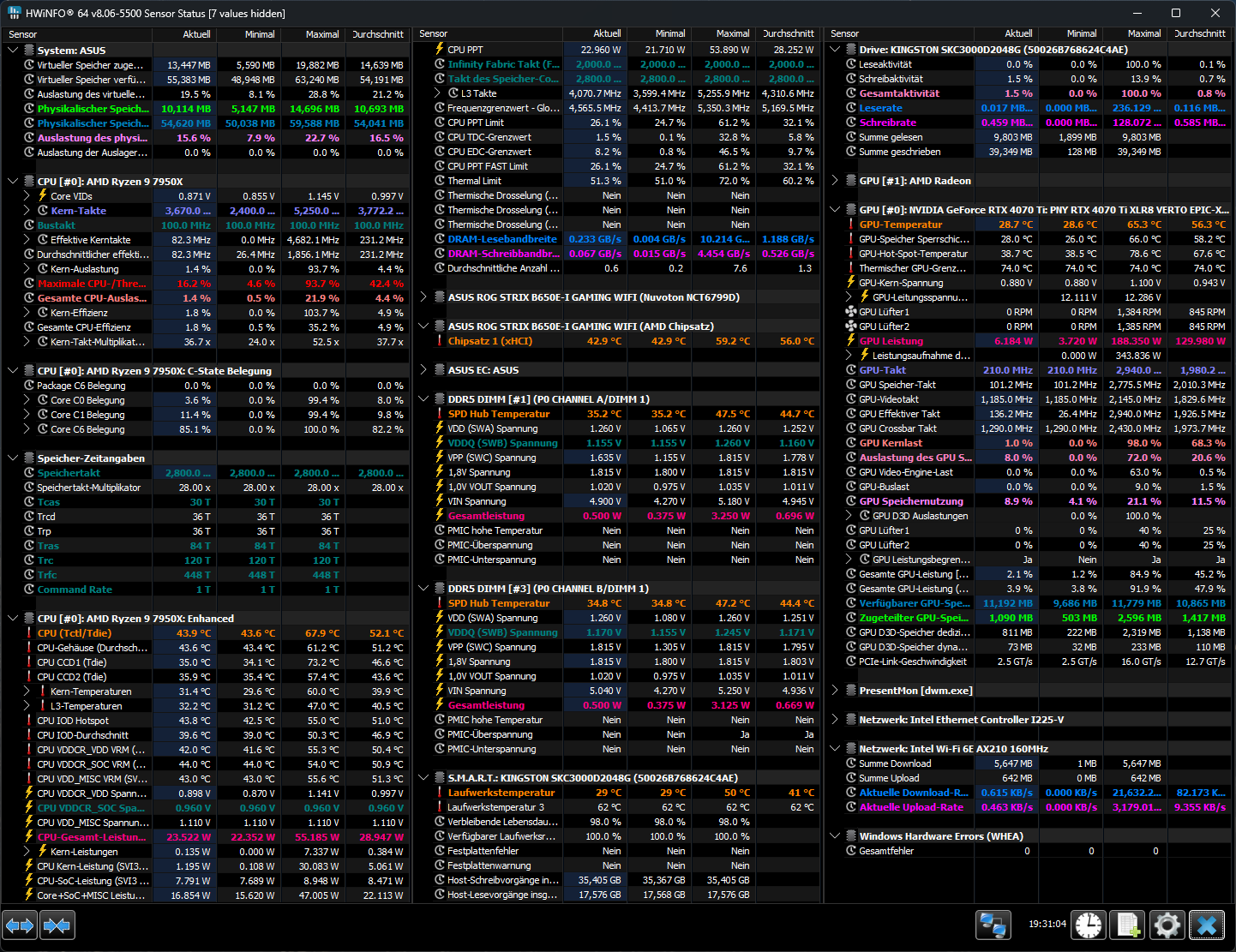Viewport: 1236px width, 952px height.
Task: Click the clock icon beside Command Rate
Action: tap(29, 590)
